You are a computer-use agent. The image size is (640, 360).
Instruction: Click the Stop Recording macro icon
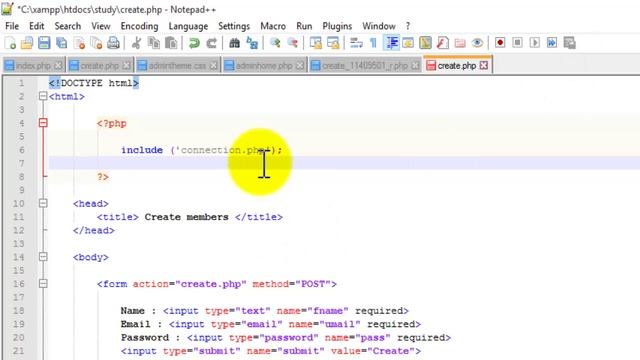517,43
